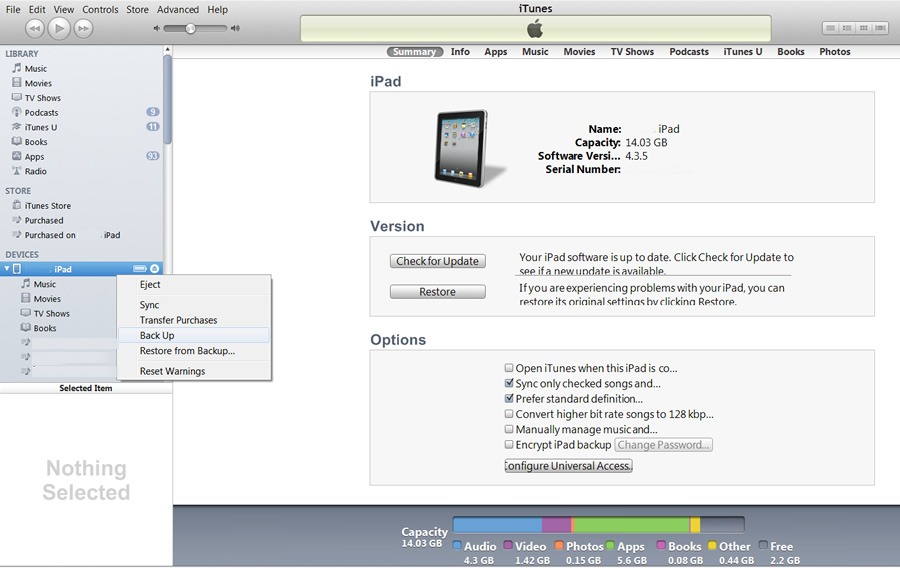Click Configure Universal Access button
900x568 pixels.
568,466
